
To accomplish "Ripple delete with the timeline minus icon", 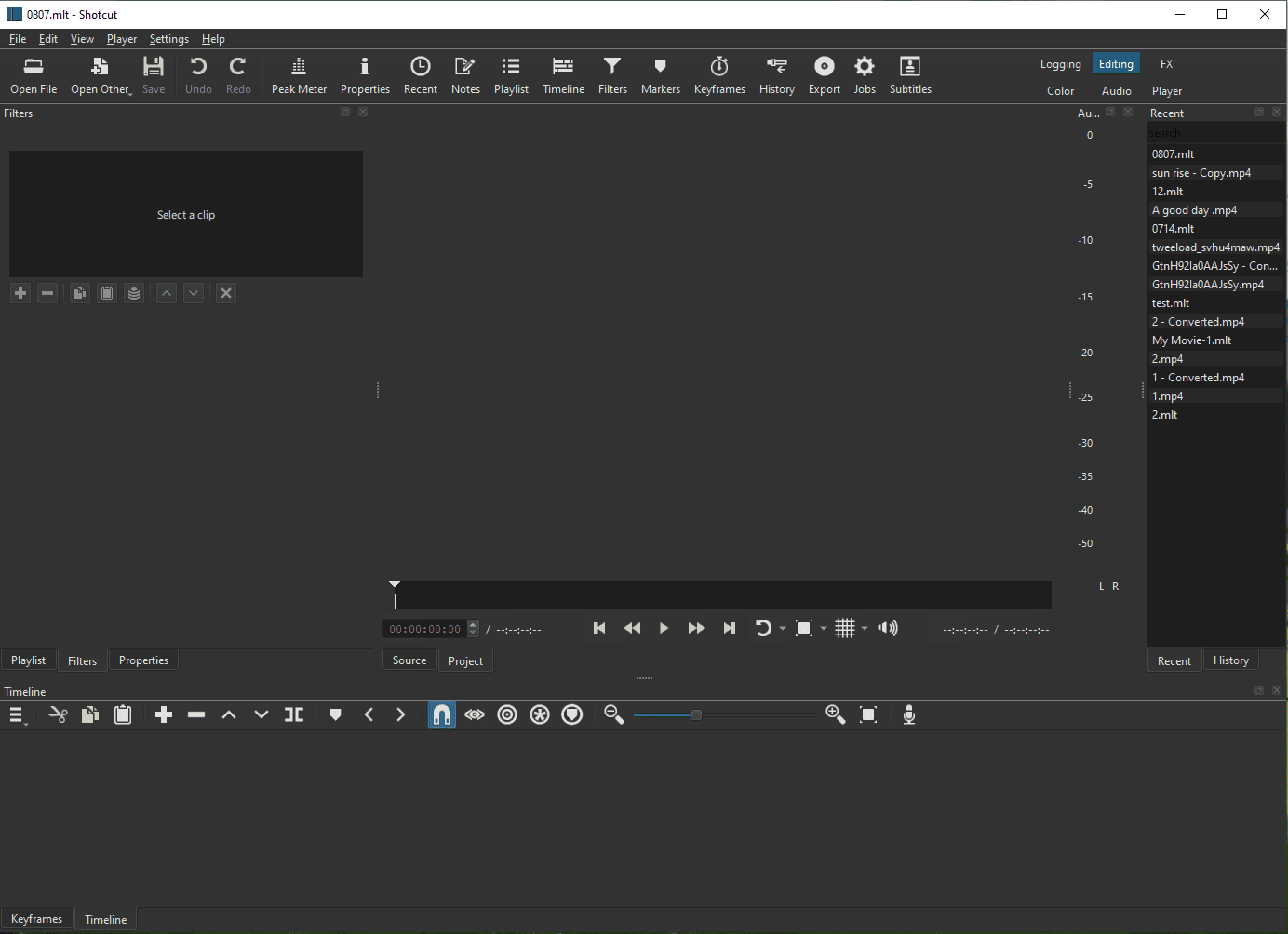I will [x=196, y=714].
